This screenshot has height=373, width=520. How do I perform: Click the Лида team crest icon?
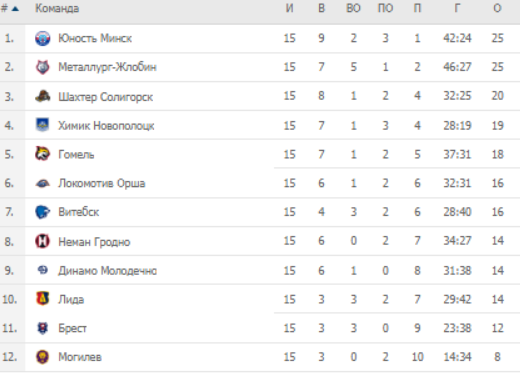43,299
